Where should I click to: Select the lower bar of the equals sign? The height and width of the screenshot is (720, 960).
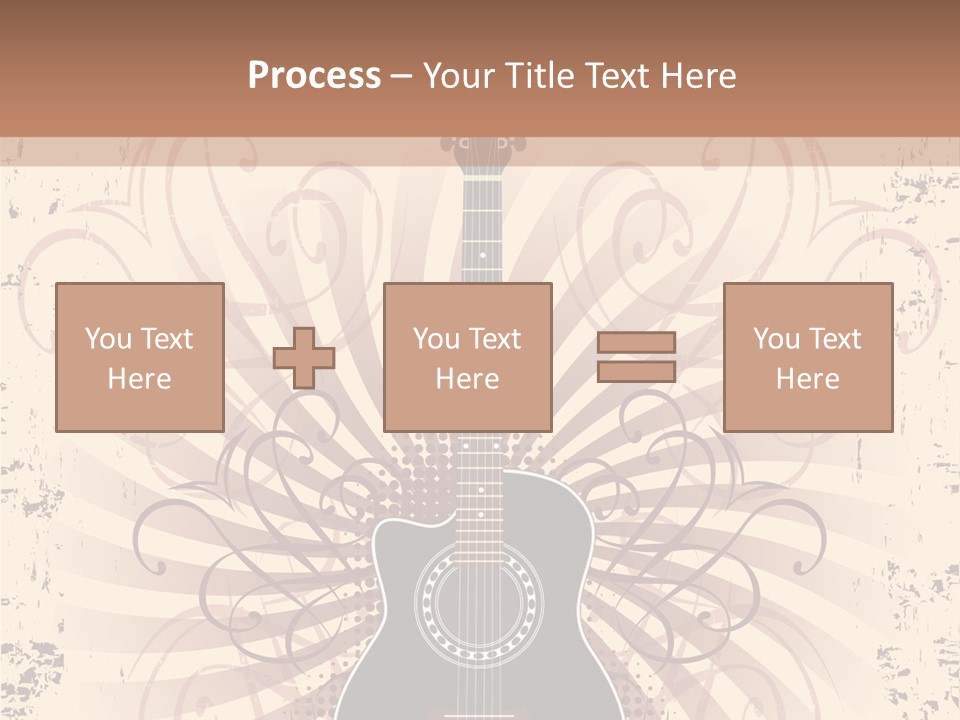tap(636, 372)
